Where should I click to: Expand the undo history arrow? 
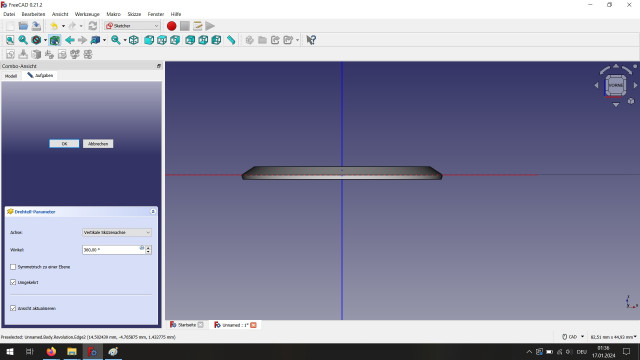(63, 26)
